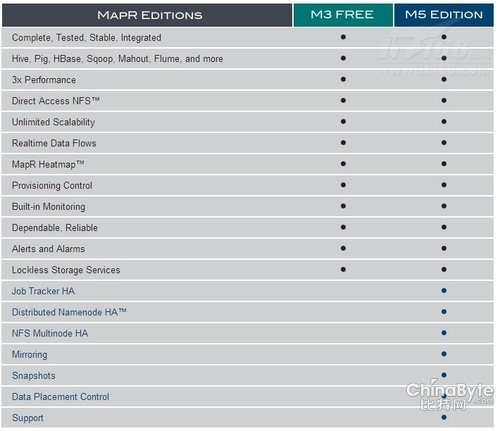
Task: Click M5 bullet for Mirroring row
Action: tap(444, 354)
